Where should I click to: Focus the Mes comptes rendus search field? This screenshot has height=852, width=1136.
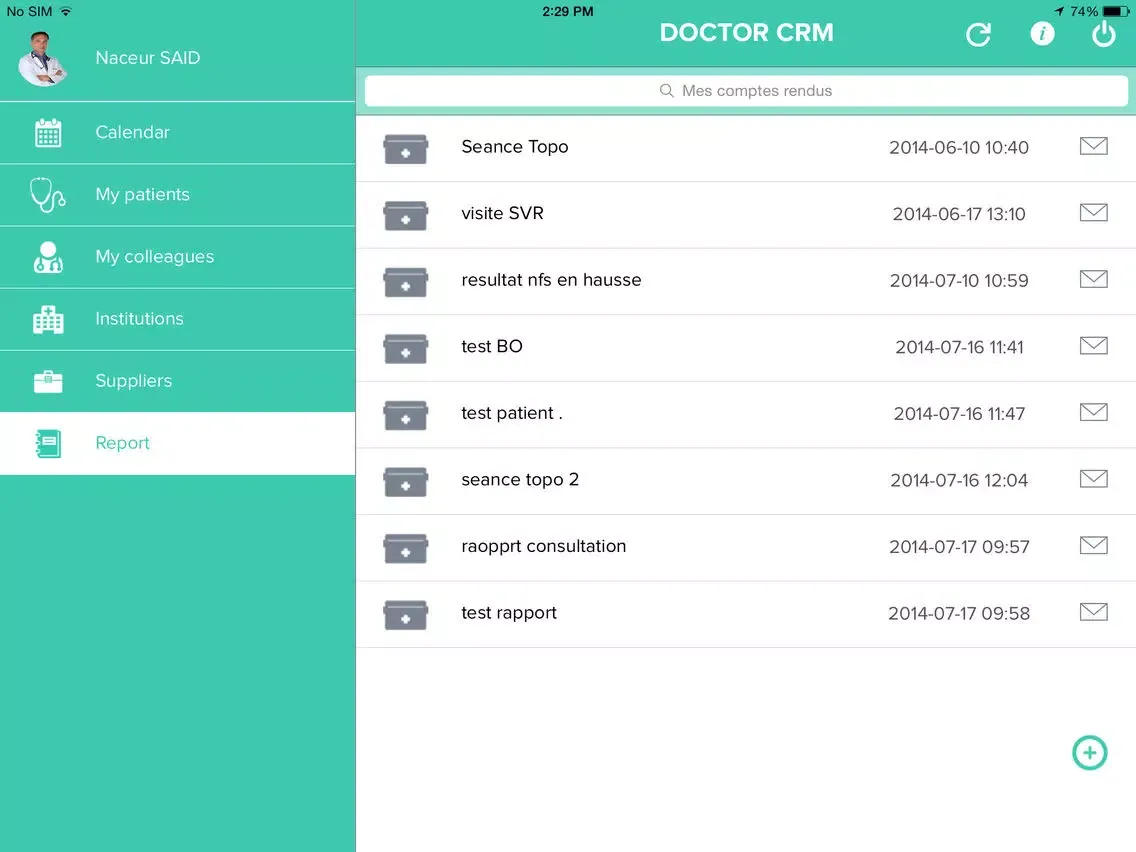pos(746,91)
